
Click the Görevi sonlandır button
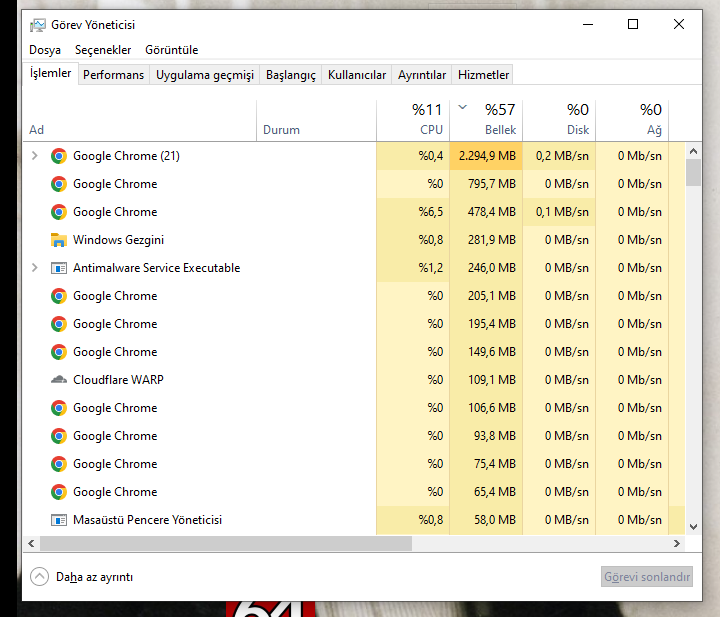coord(647,577)
